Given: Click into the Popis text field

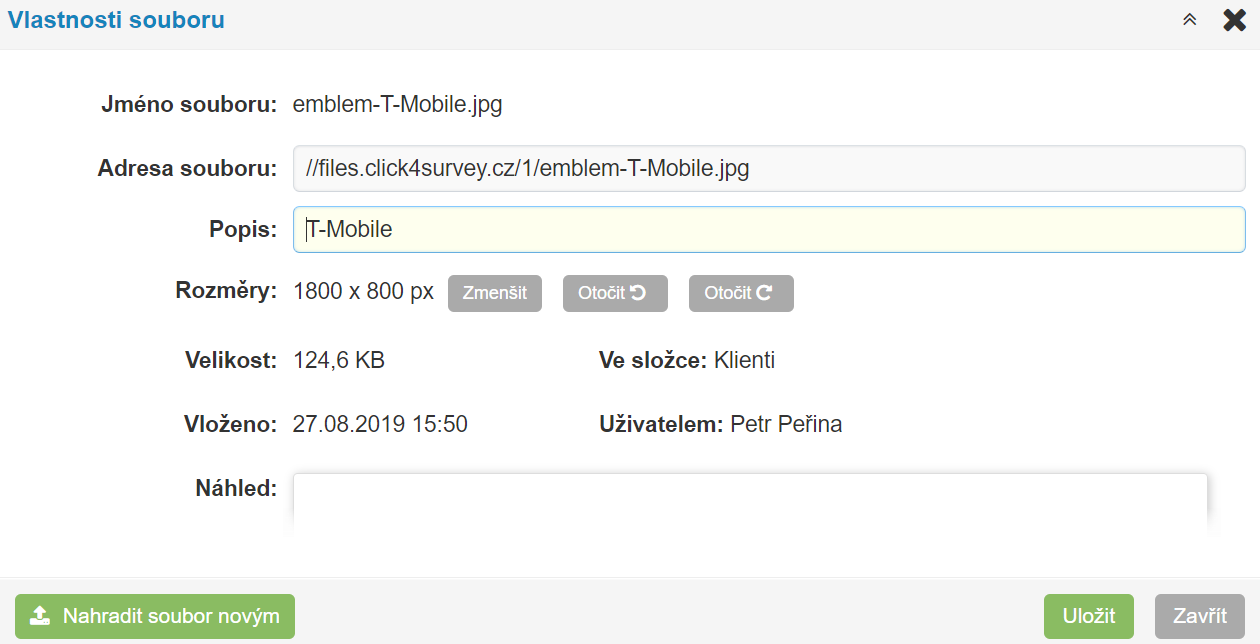Looking at the screenshot, I should (x=769, y=229).
